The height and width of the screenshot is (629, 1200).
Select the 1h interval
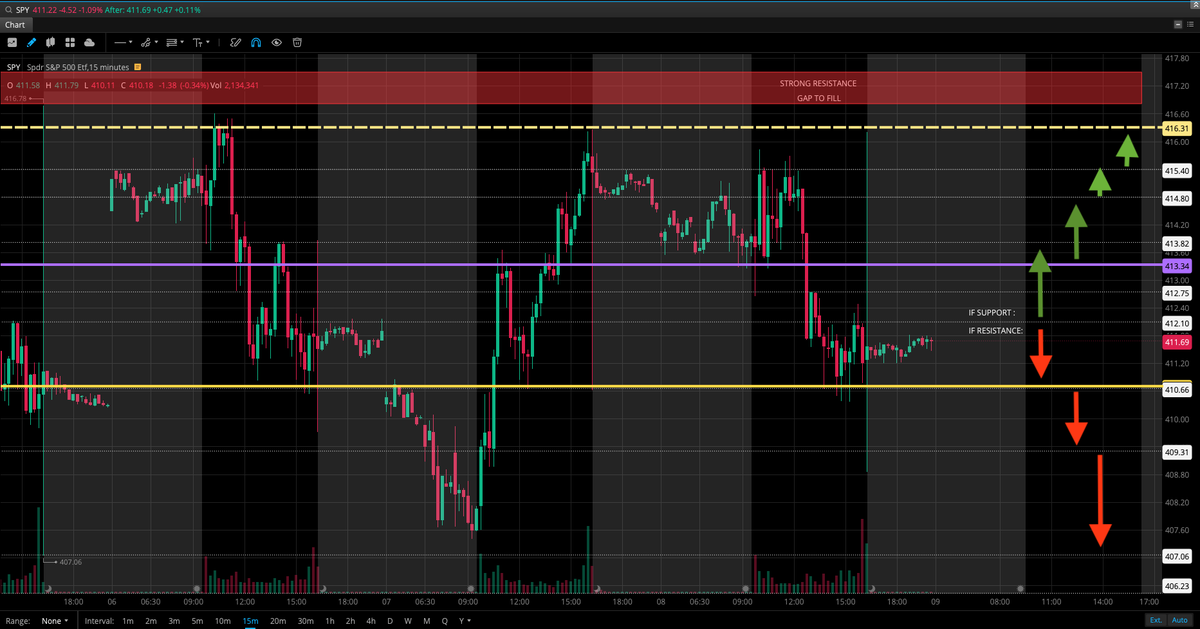point(330,621)
